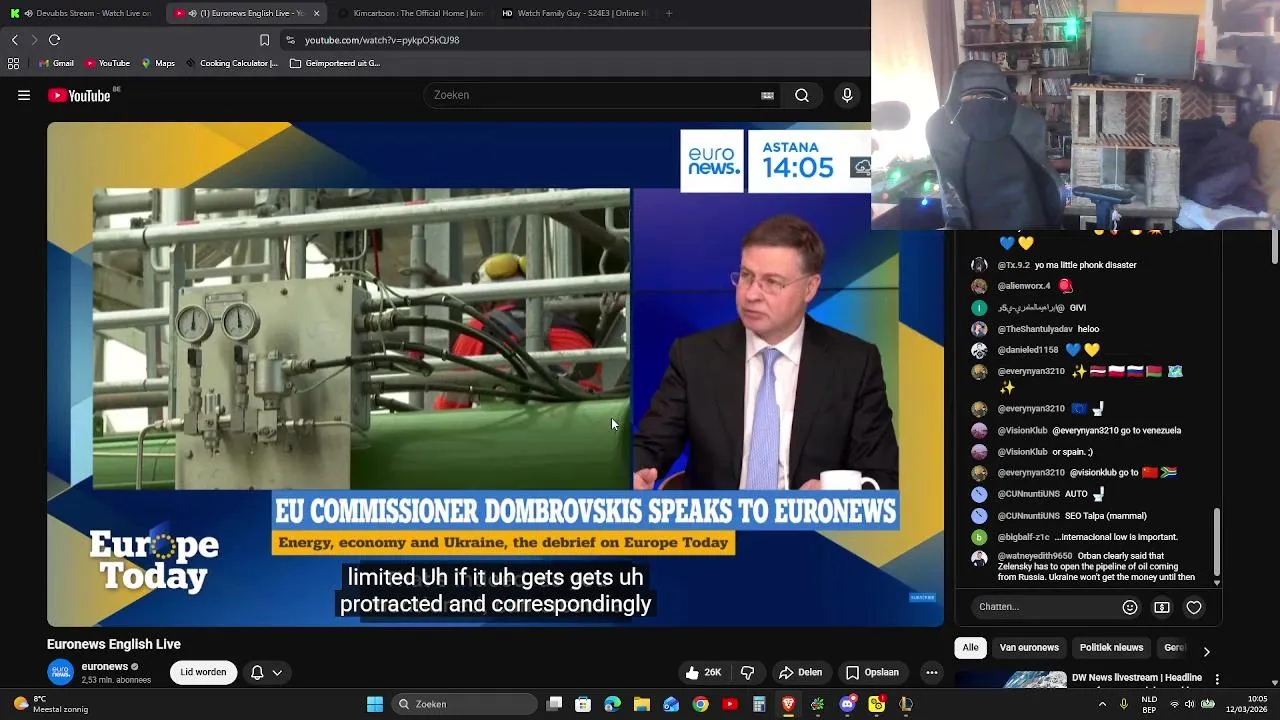Select the Alle filter chip
The image size is (1280, 720).
(x=970, y=648)
